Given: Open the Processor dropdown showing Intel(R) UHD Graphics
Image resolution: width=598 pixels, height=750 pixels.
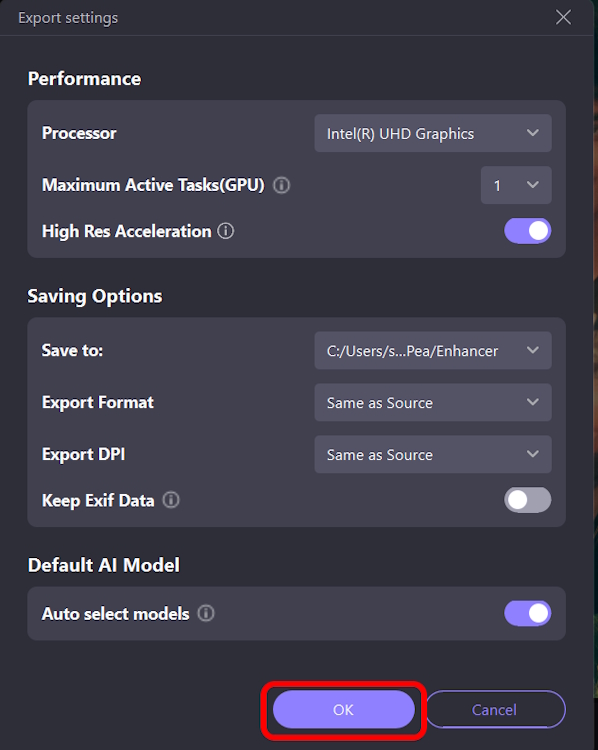Looking at the screenshot, I should (x=433, y=133).
